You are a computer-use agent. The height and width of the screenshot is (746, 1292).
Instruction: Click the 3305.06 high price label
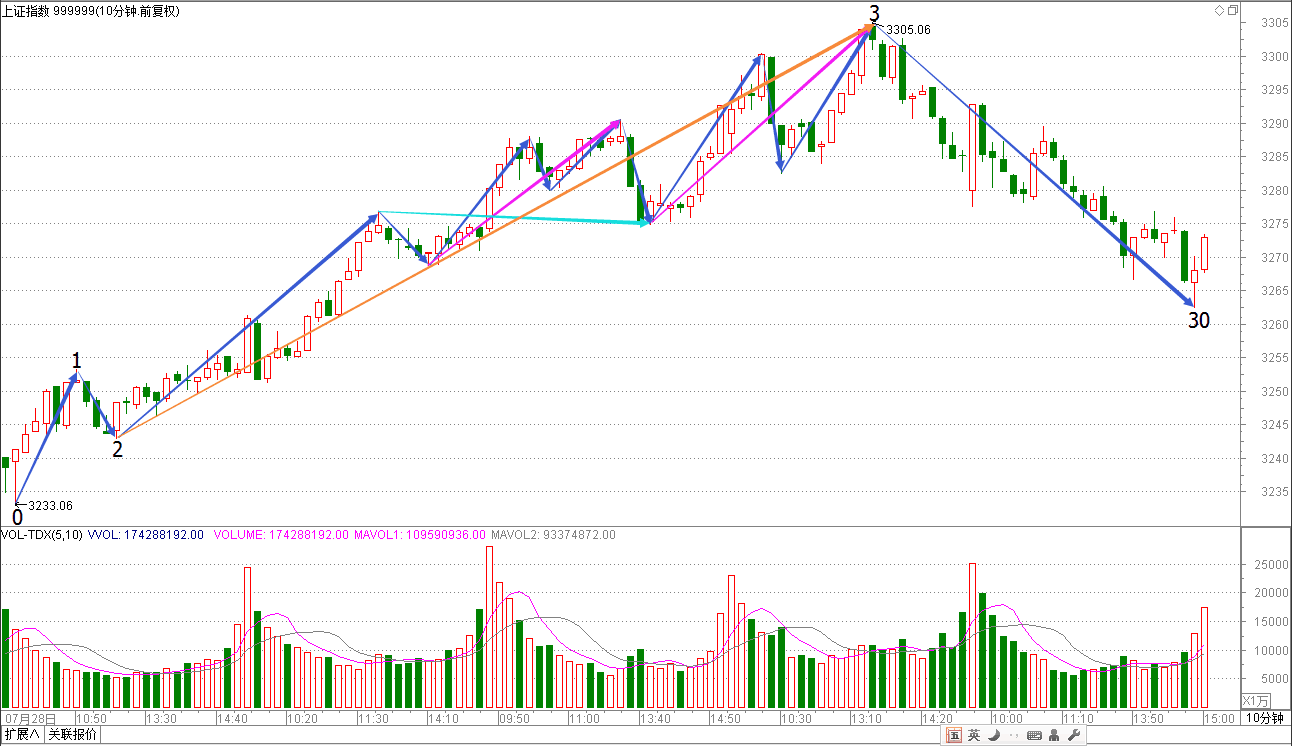point(908,30)
